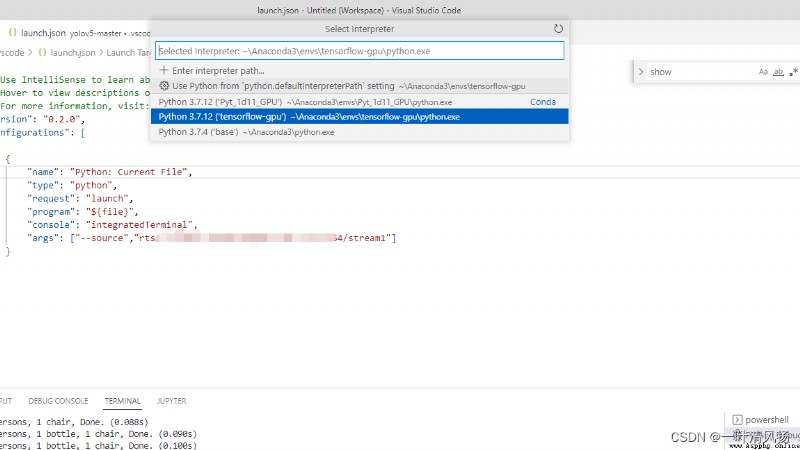Image resolution: width=800 pixels, height=450 pixels.
Task: Pick Python 3.7.12 Pyt_1d11_GPU interpreter
Action: click(360, 102)
